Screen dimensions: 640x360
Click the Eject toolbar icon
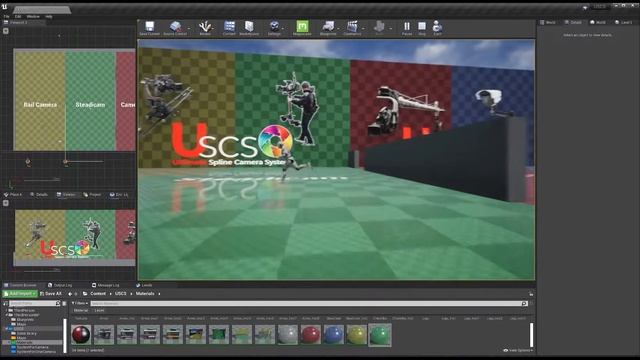[x=437, y=27]
